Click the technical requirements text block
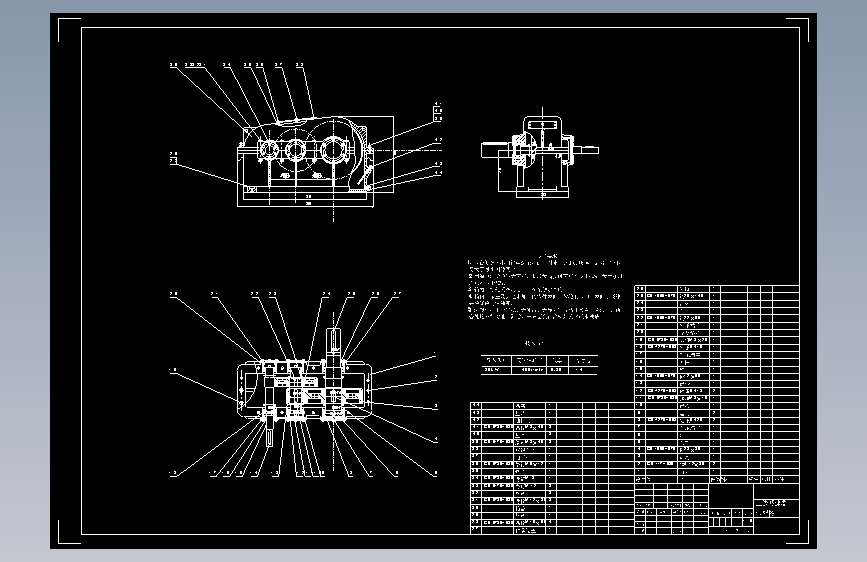The image size is (867, 562). [x=545, y=287]
